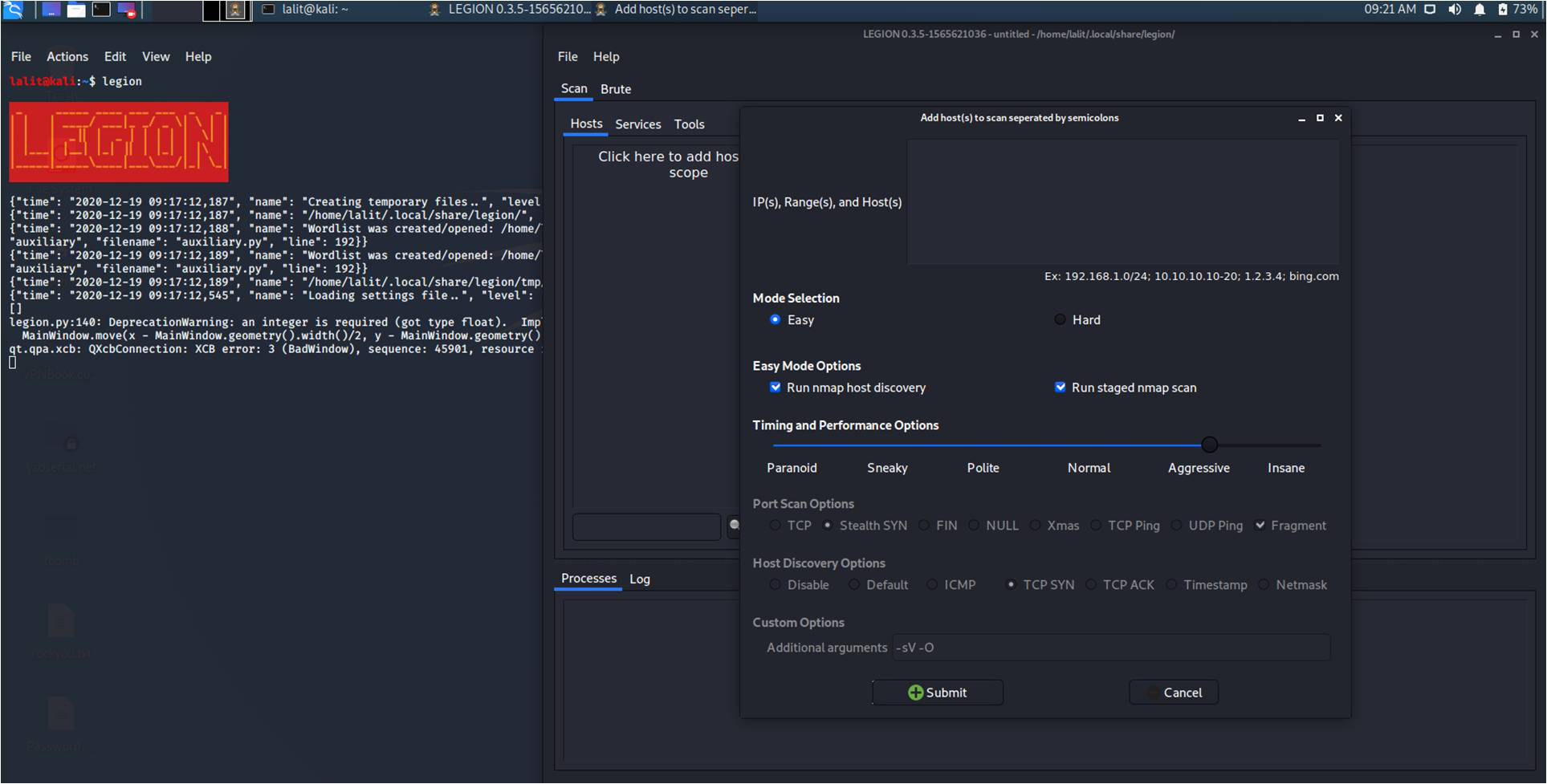Screen dimensions: 1547x784
Task: Launch terminal emulator from top panel
Action: [x=101, y=10]
